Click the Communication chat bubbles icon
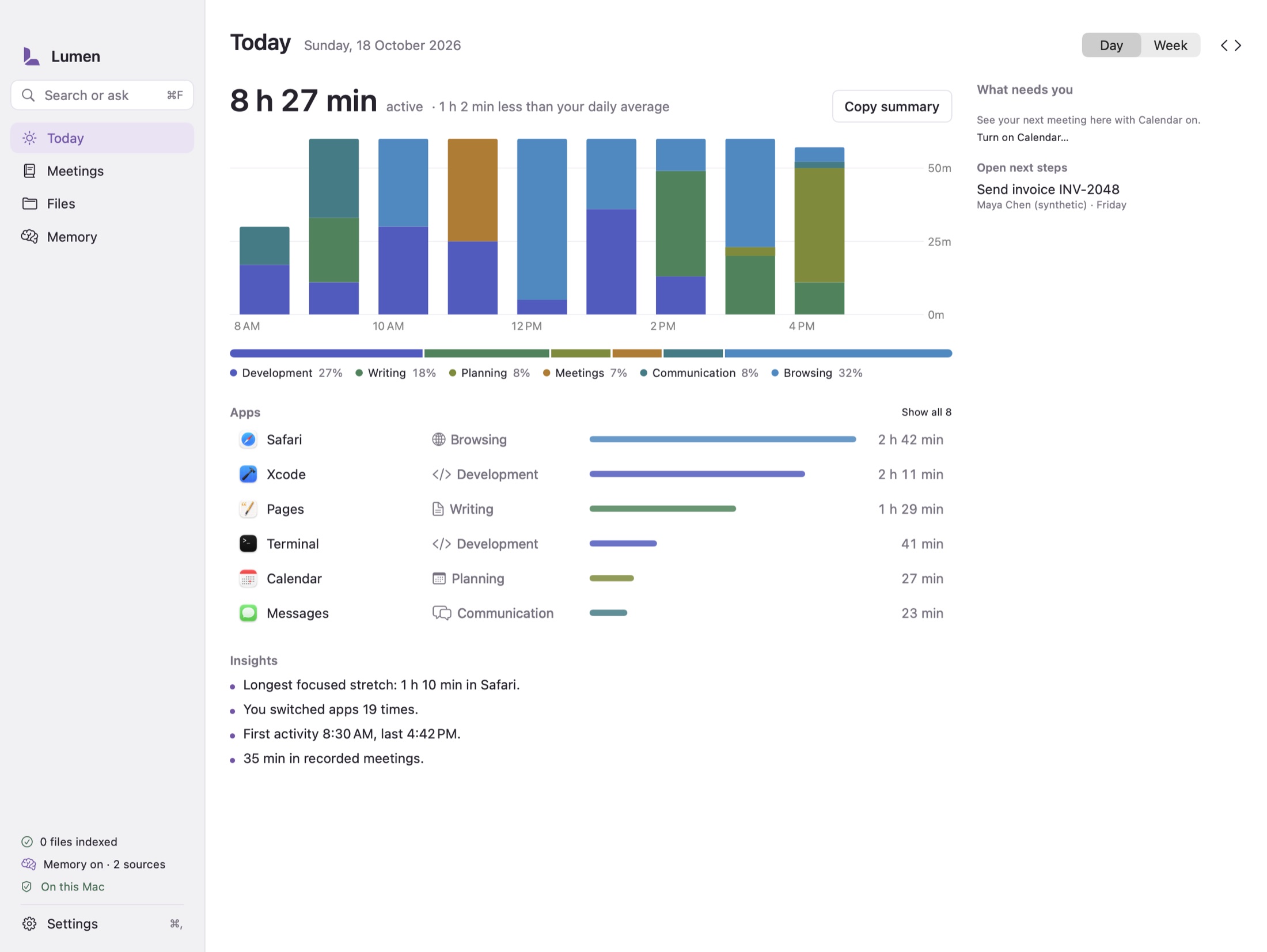The height and width of the screenshot is (952, 1267). pyautogui.click(x=442, y=613)
